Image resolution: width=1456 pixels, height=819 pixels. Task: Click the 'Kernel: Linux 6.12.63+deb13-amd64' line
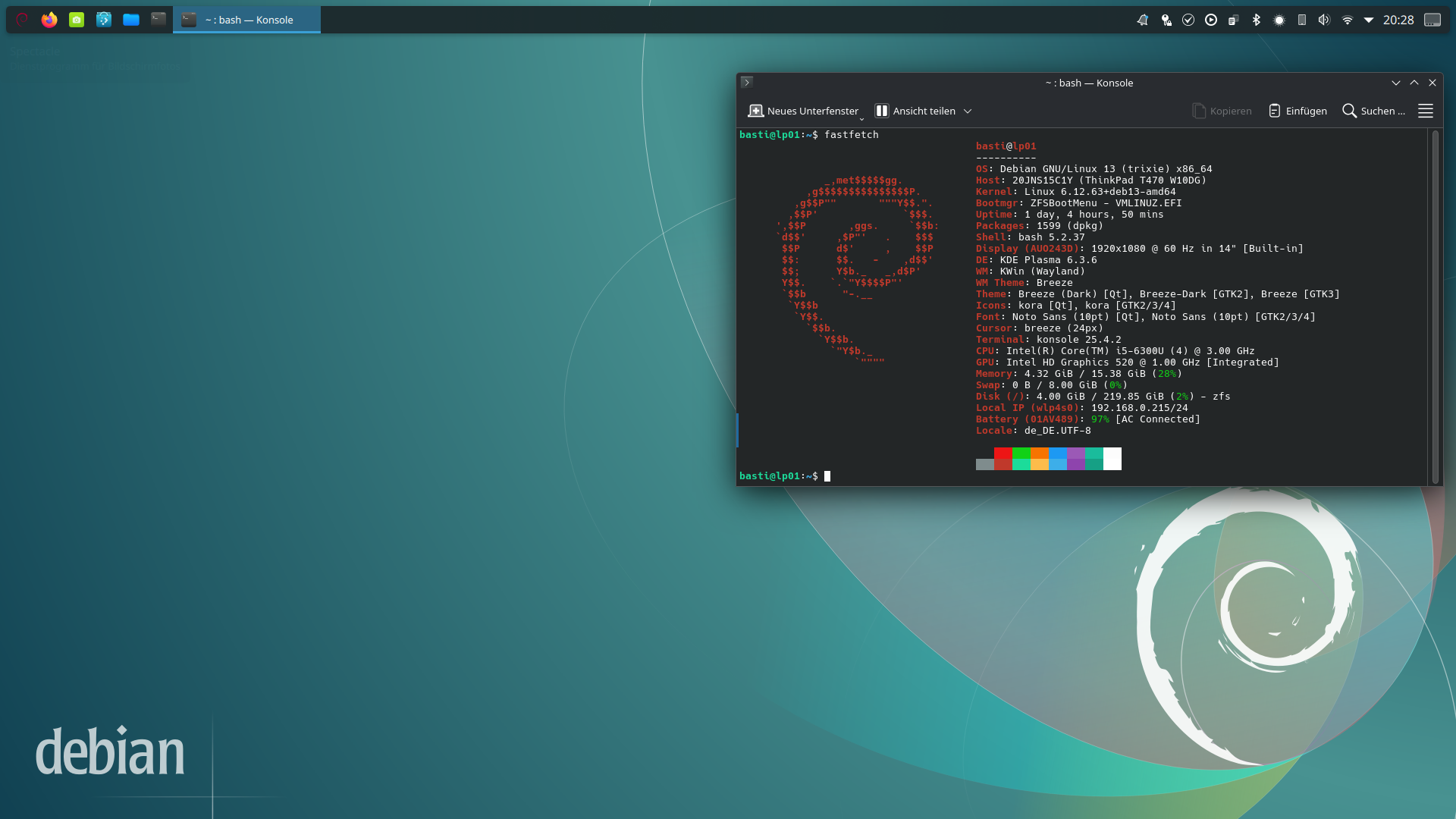pos(1076,192)
